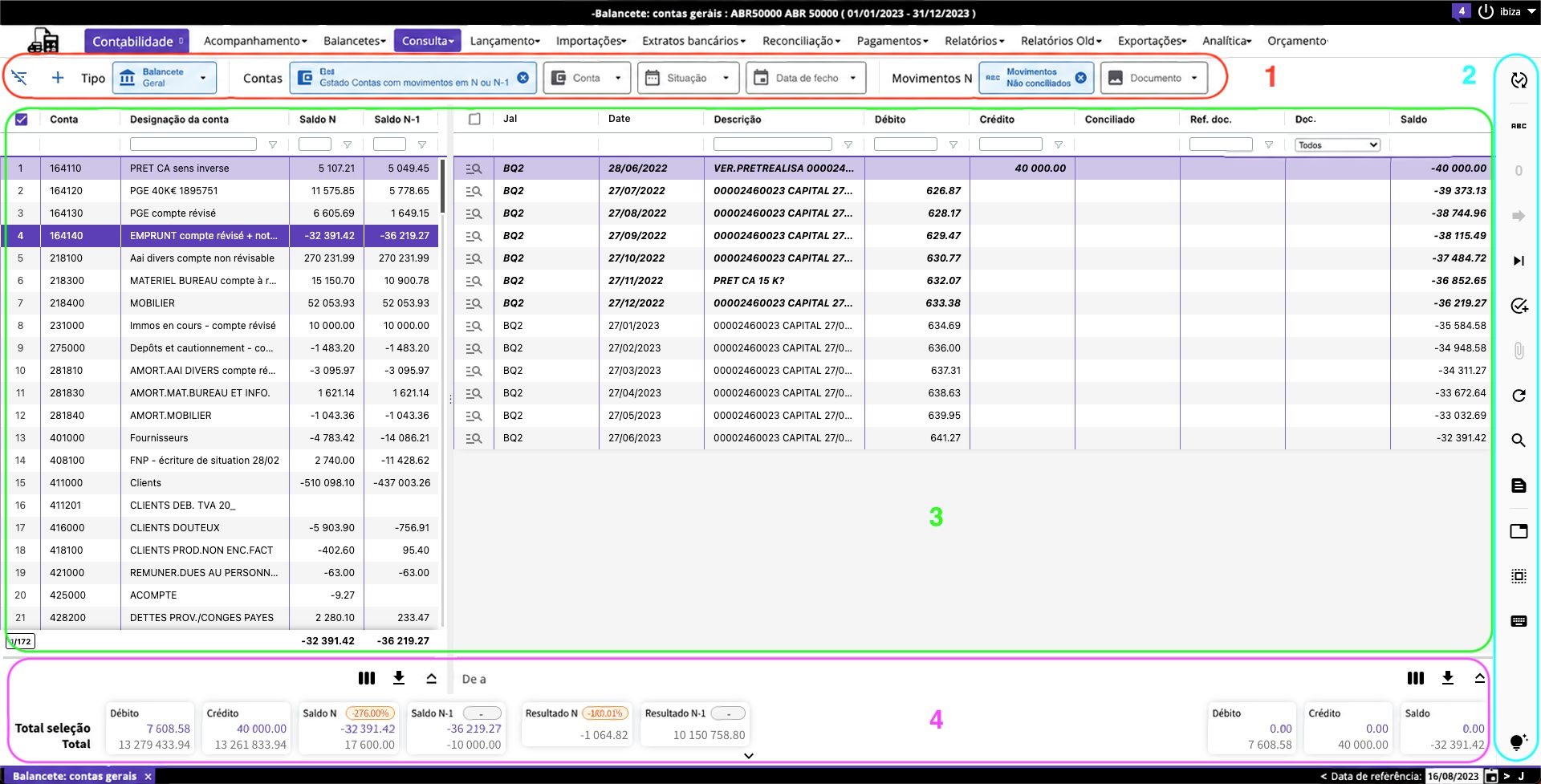This screenshot has height=784, width=1541.
Task: Click the refresh icon in the right sidebar
Action: [1519, 396]
